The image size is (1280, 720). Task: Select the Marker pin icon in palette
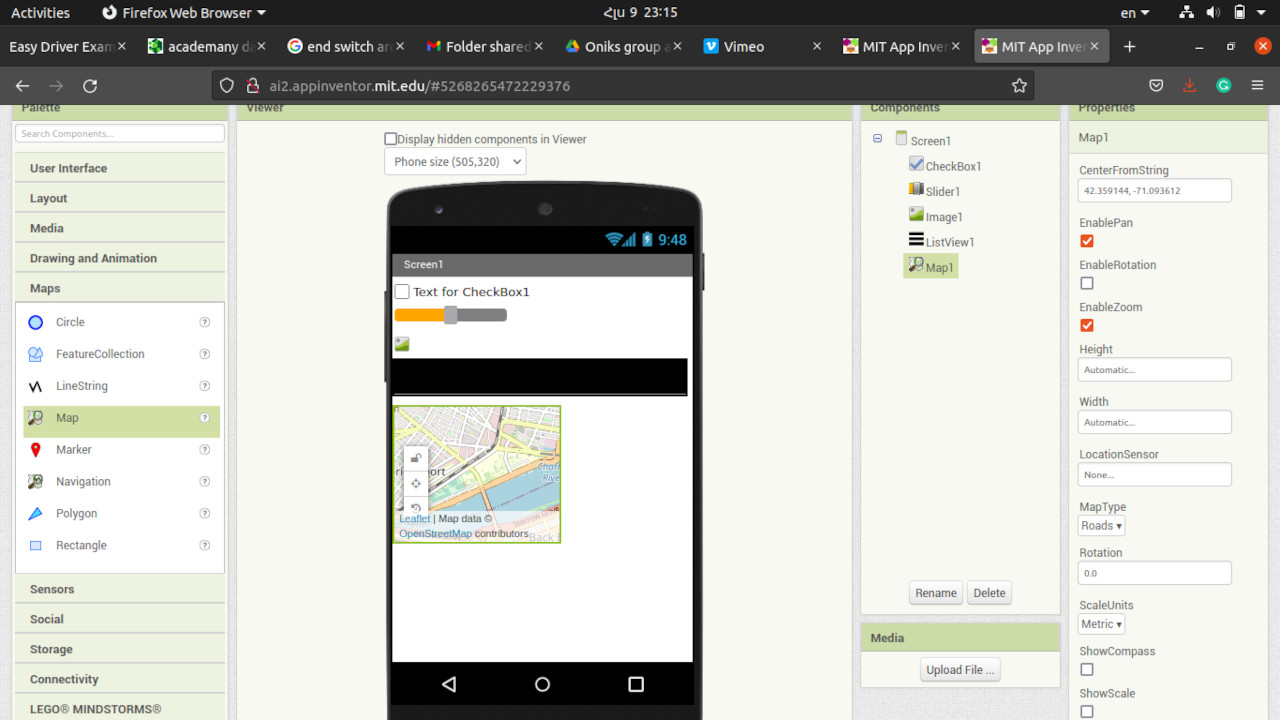tap(36, 450)
